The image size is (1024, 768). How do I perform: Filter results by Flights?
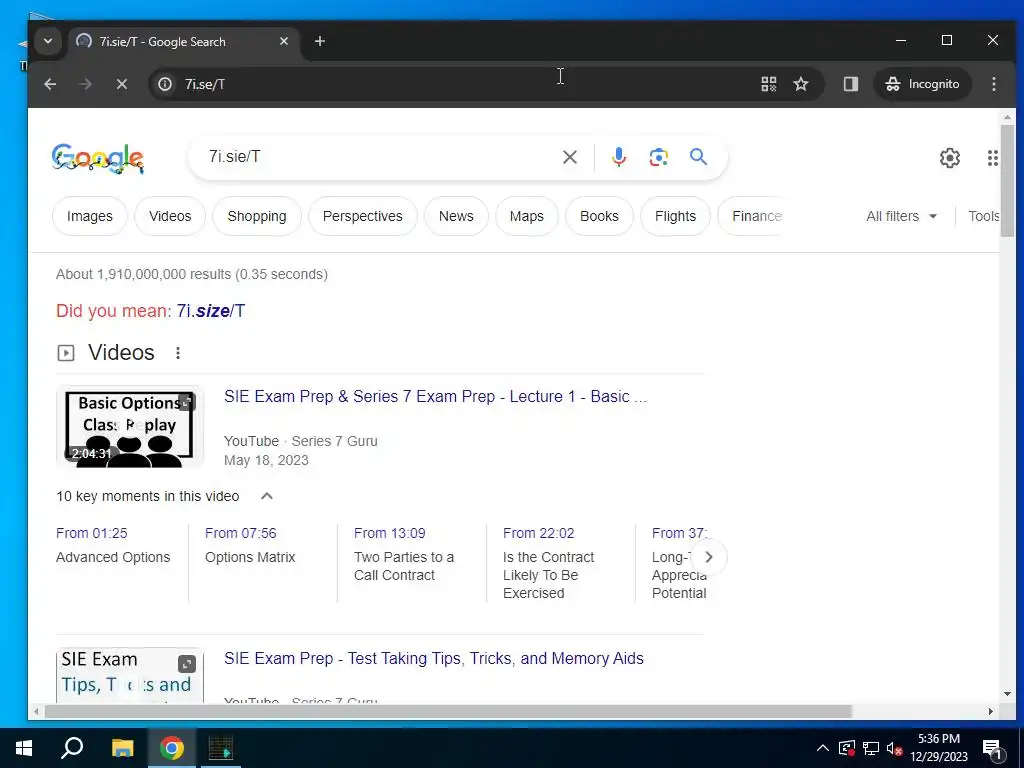[675, 216]
